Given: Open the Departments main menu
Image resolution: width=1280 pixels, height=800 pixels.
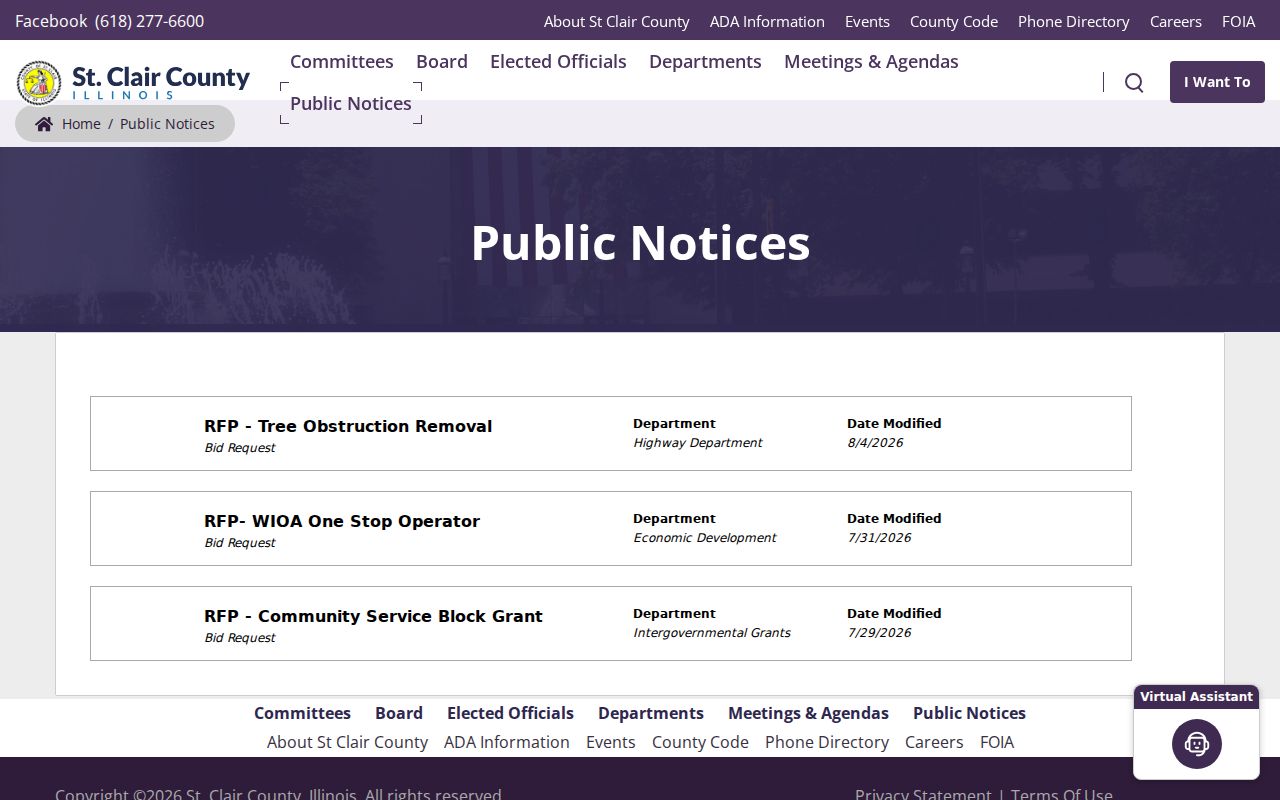Looking at the screenshot, I should pos(705,61).
